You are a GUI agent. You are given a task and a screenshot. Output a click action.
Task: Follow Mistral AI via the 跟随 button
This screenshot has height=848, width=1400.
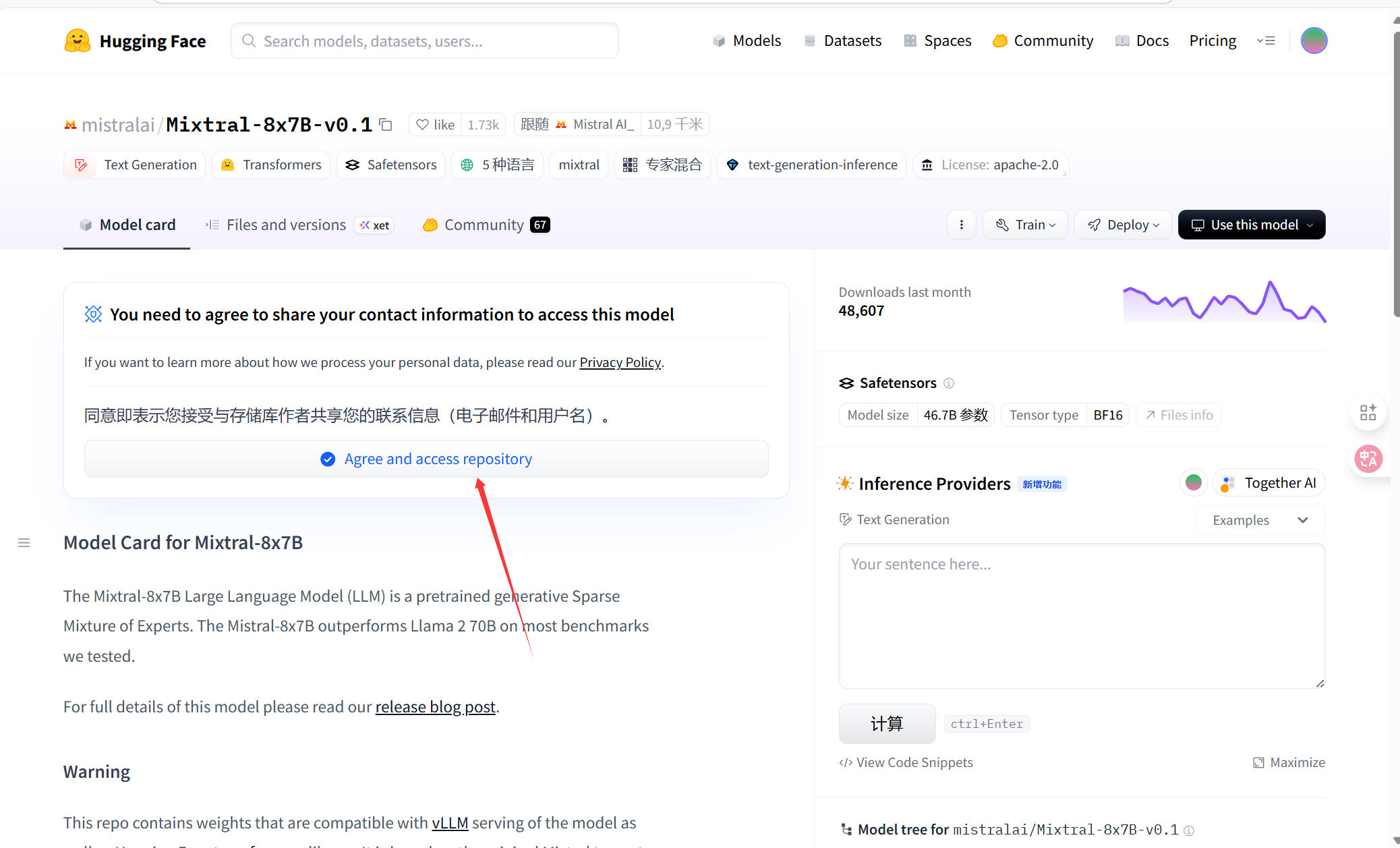[x=534, y=124]
